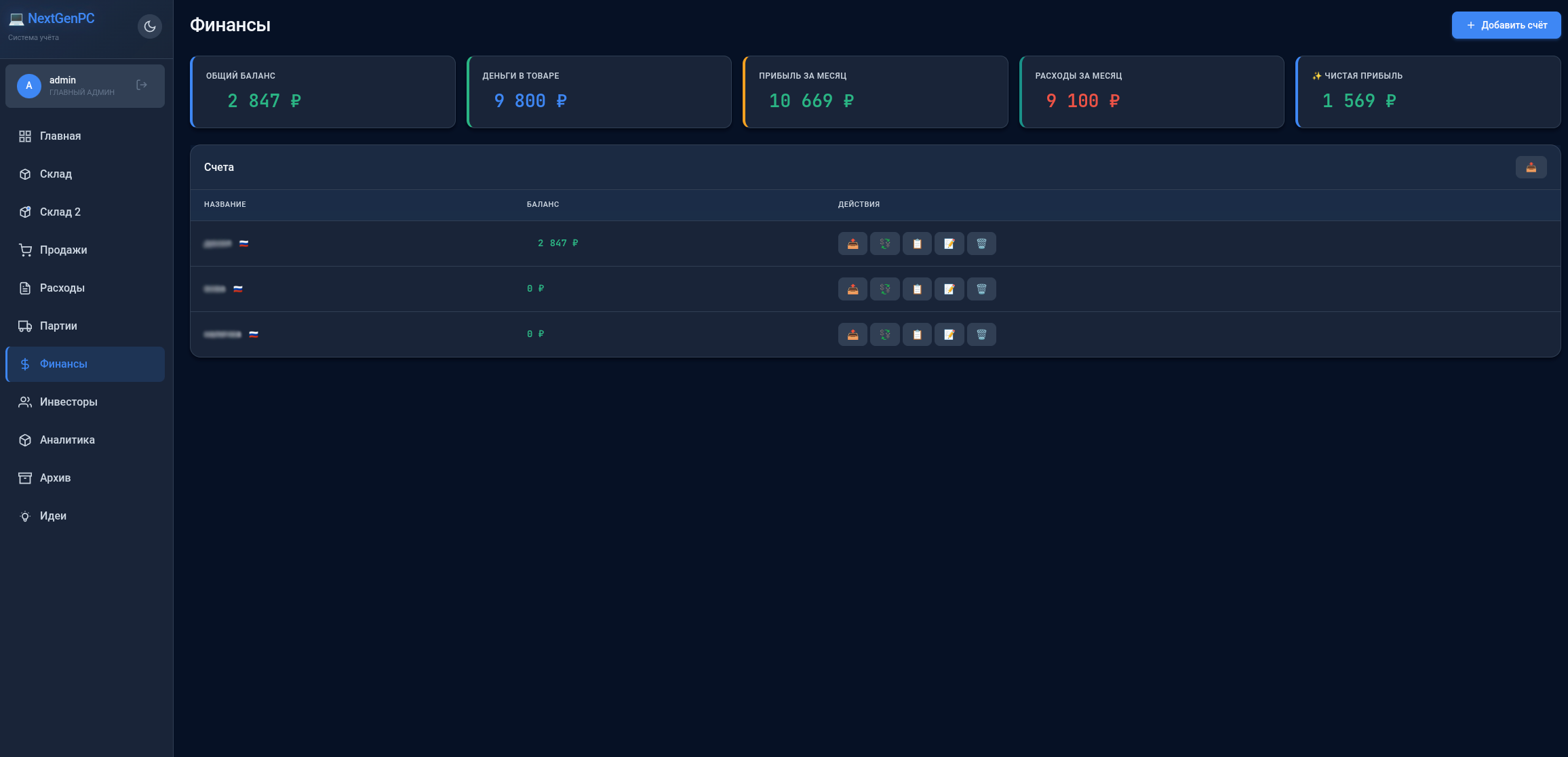The image size is (1568, 757).
Task: Click the Действия column header
Action: pyautogui.click(x=859, y=204)
